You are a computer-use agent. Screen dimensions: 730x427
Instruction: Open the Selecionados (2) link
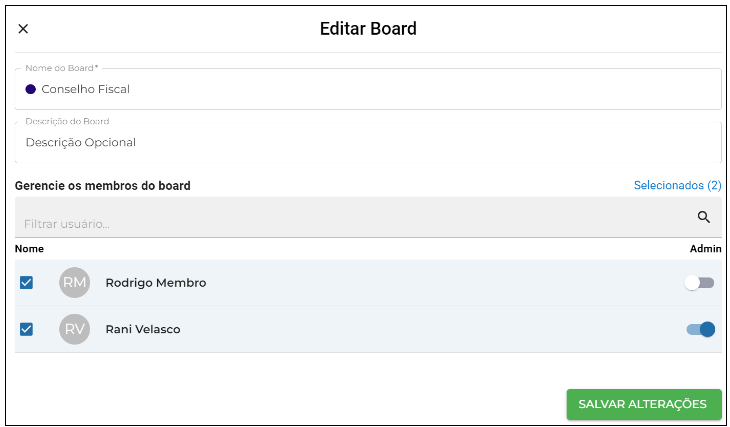(677, 185)
